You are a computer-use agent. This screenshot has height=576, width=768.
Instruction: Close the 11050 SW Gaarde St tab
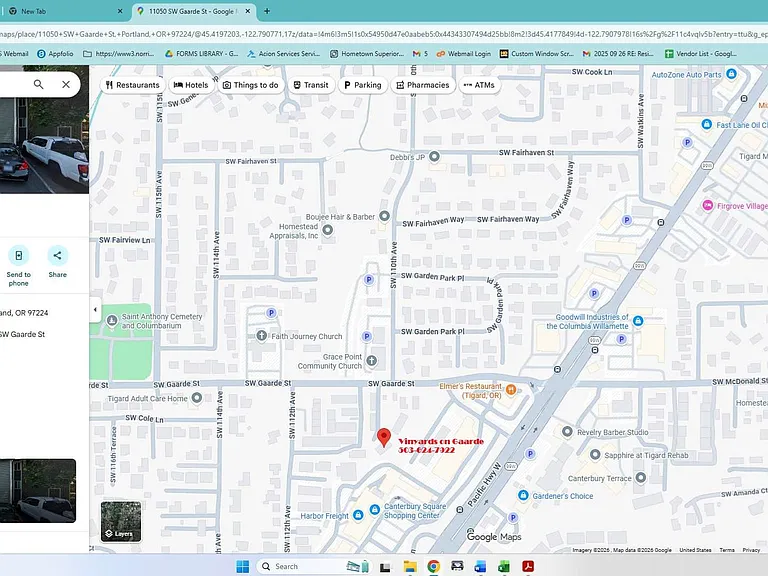pyautogui.click(x=248, y=11)
